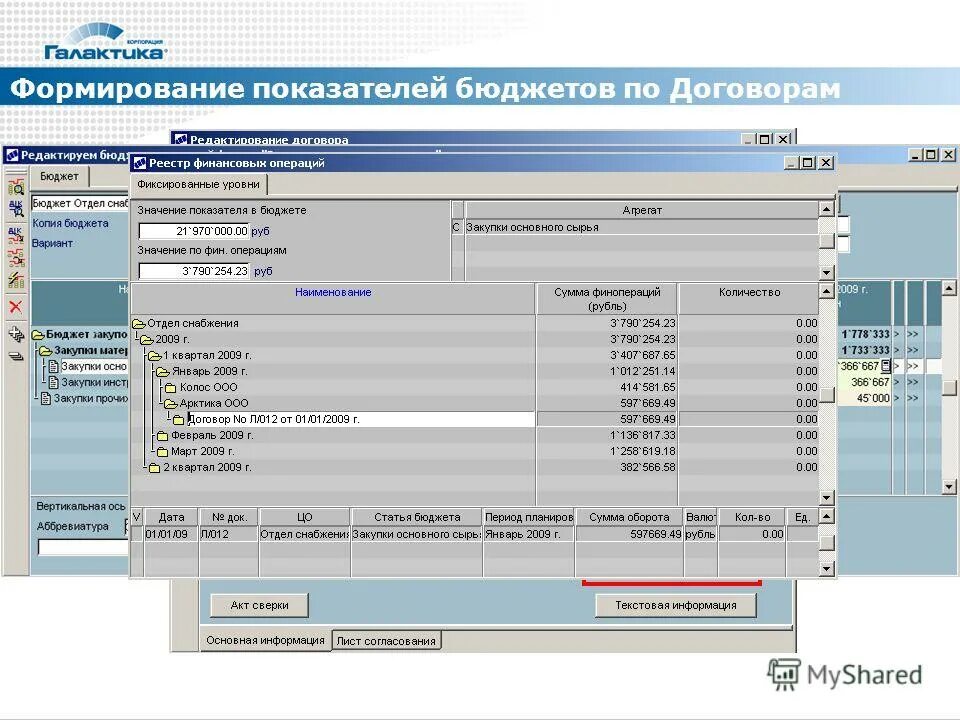Switch to the Лист согласования tab
Screen dimensions: 960x720
(387, 640)
